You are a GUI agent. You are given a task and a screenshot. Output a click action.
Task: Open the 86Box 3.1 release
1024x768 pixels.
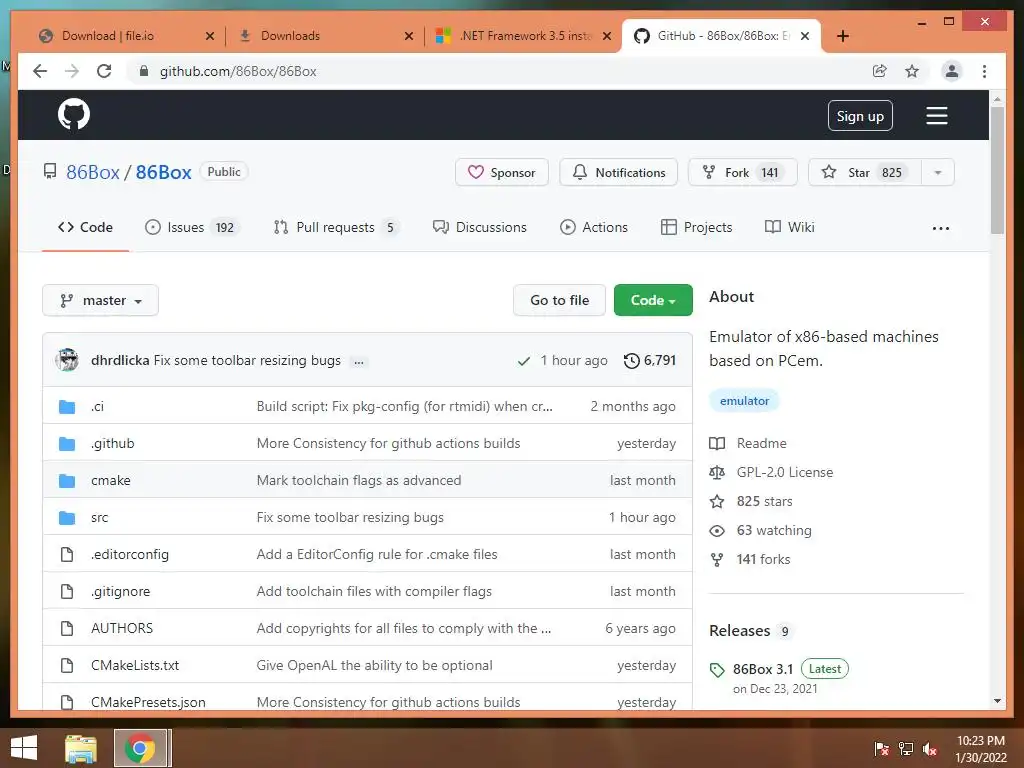coord(763,669)
